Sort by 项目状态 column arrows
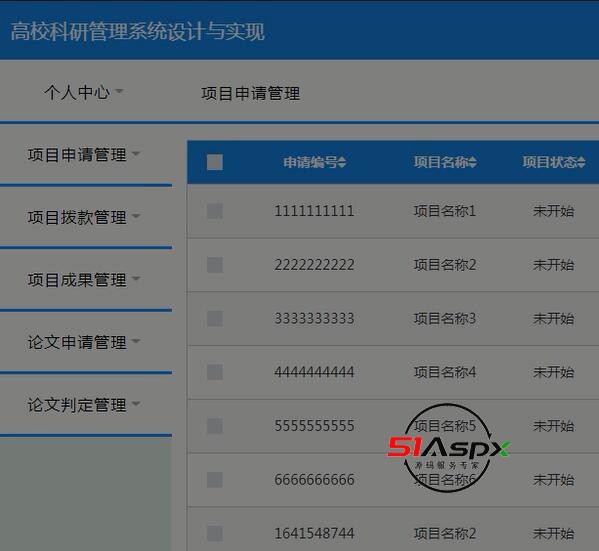This screenshot has width=599, height=551. pos(581,162)
